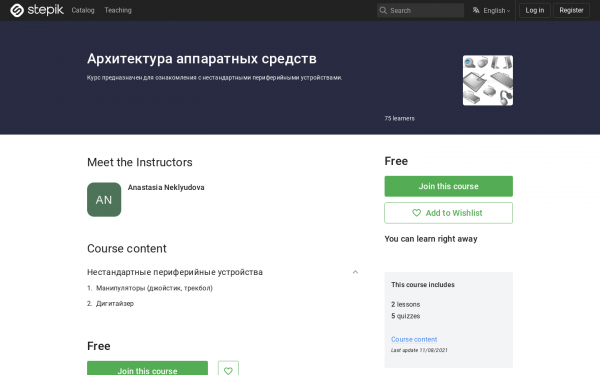This screenshot has width=600, height=375.
Task: Click the You can learn right away text
Action: pos(431,239)
